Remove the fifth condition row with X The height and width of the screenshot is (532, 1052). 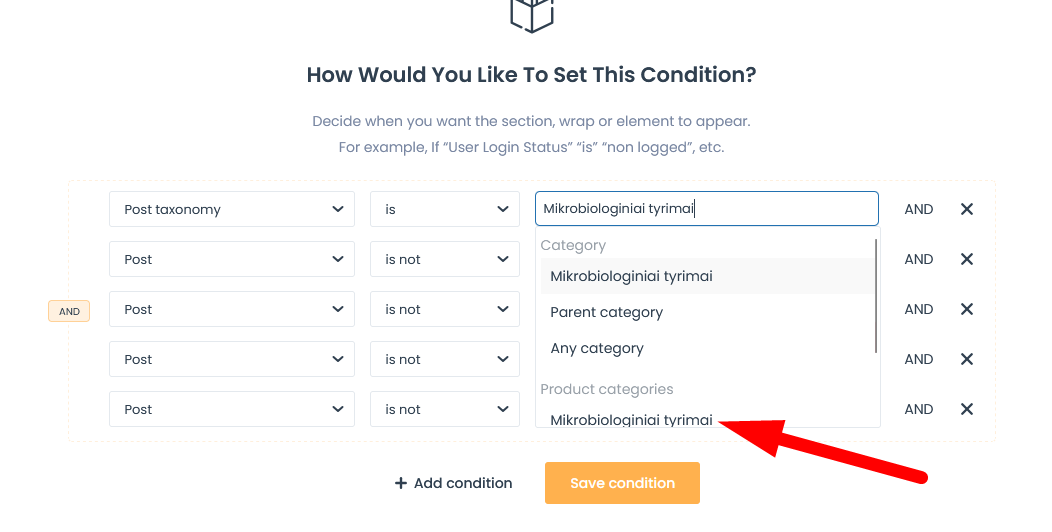point(967,409)
